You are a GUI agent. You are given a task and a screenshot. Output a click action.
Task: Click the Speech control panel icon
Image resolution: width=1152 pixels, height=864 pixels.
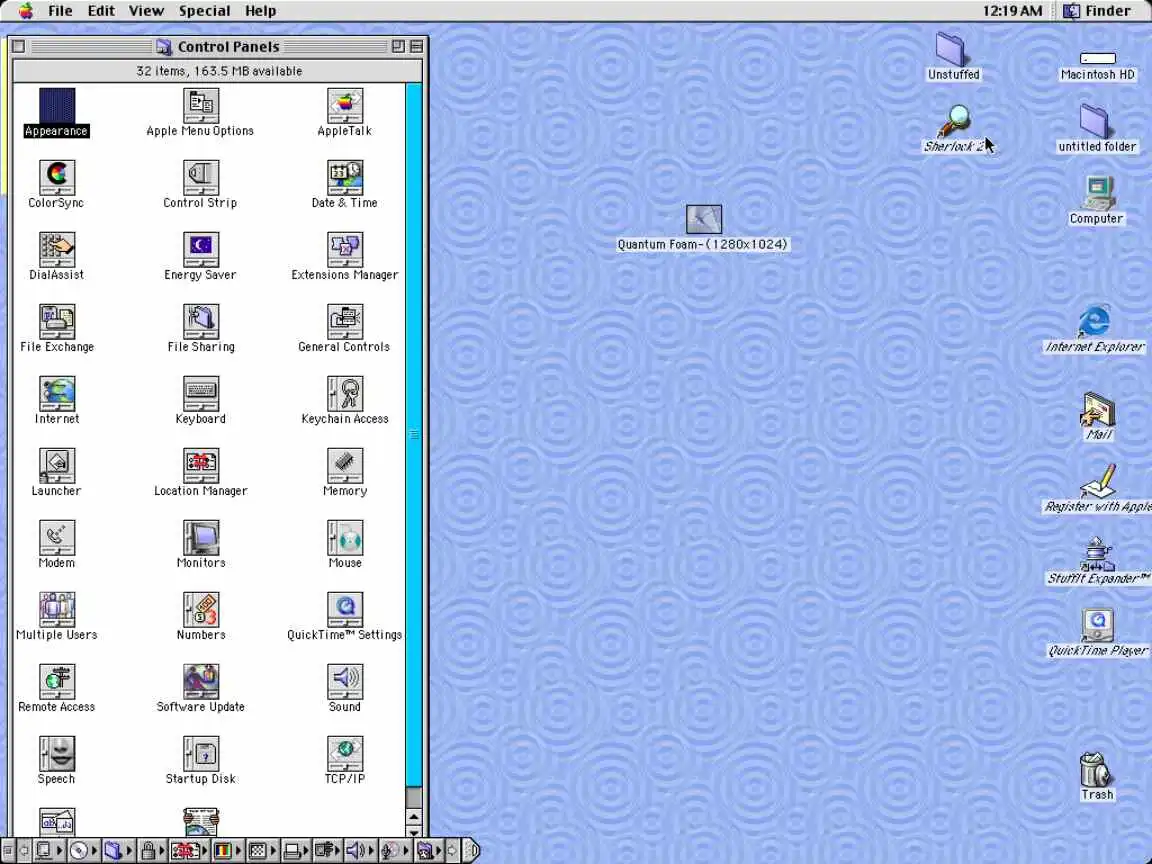pyautogui.click(x=57, y=754)
